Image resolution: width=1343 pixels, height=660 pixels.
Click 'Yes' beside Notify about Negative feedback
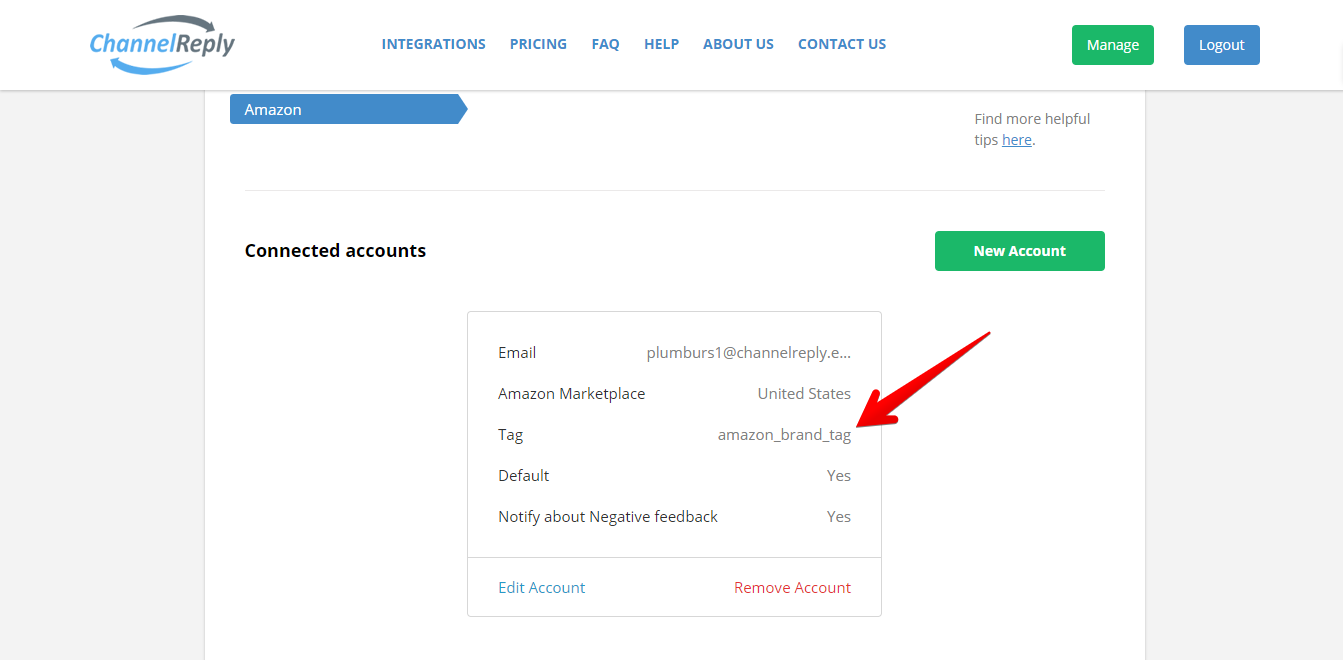pyautogui.click(x=839, y=517)
